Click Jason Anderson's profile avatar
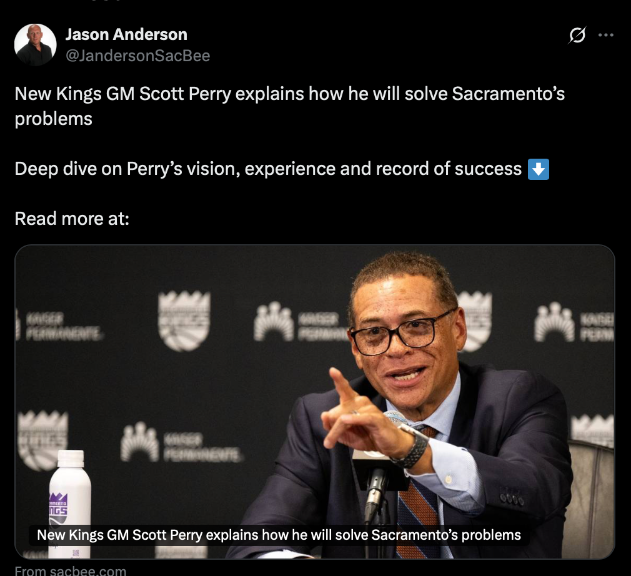631x576 pixels. coord(35,45)
